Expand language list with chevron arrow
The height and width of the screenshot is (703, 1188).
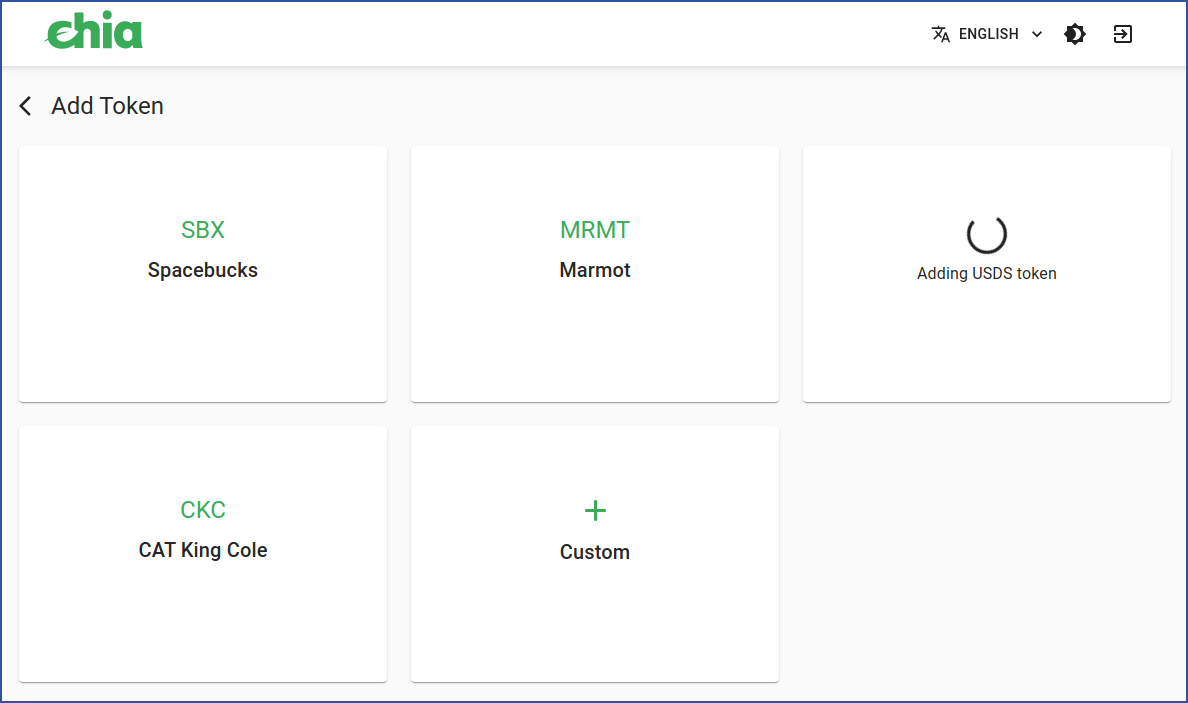[1037, 34]
